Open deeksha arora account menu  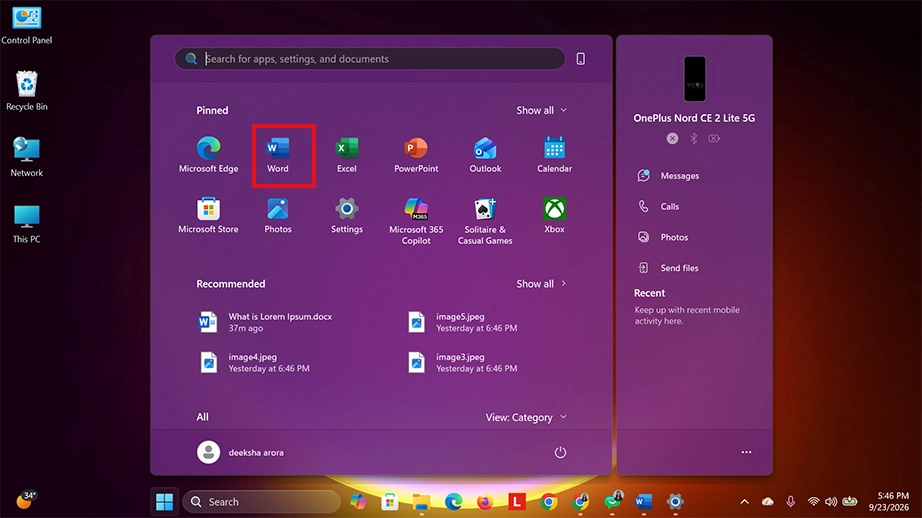(240, 452)
